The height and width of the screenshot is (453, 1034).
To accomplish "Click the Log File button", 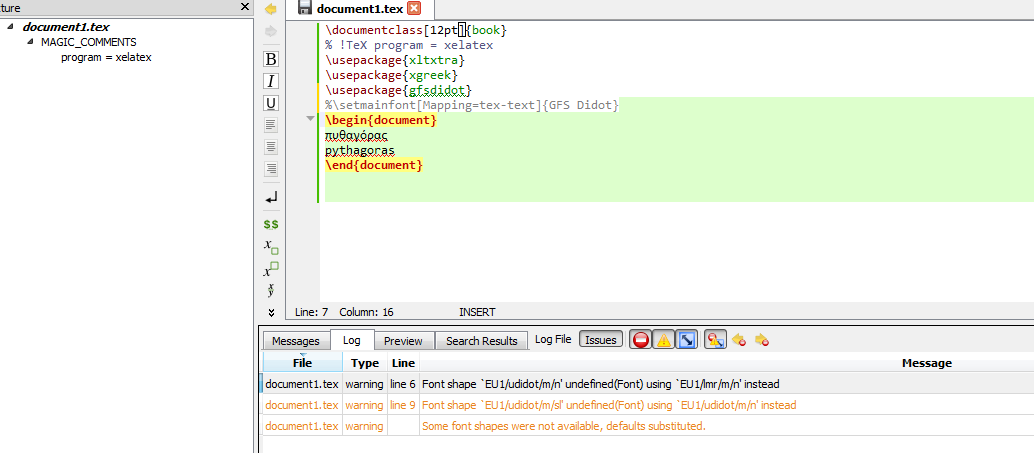I will point(553,340).
